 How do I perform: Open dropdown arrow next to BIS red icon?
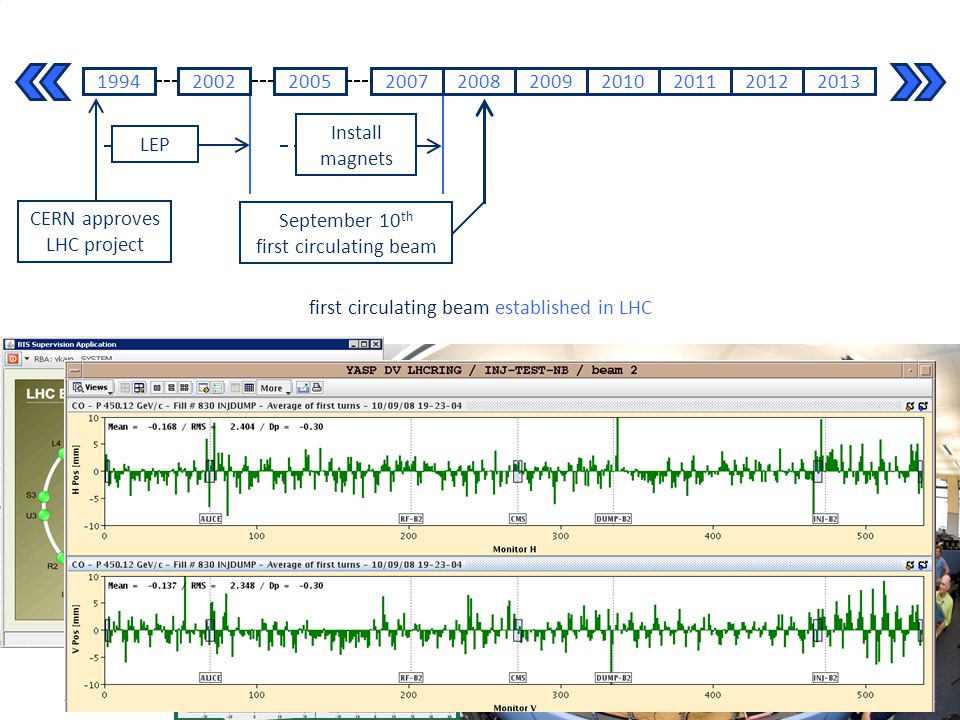(26, 359)
